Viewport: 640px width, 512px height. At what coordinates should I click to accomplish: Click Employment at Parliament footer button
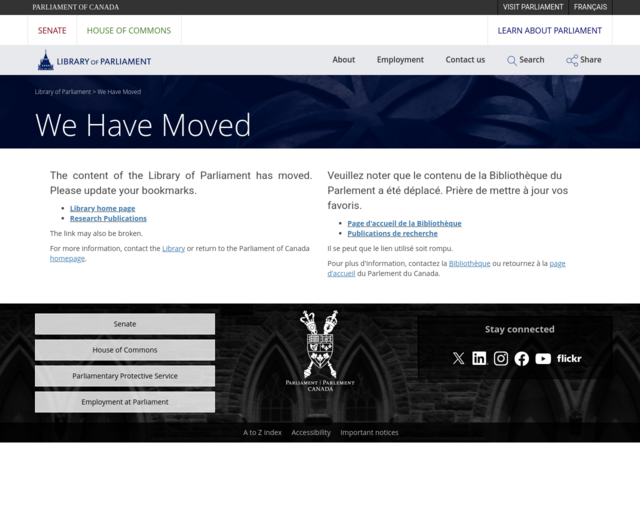click(125, 402)
